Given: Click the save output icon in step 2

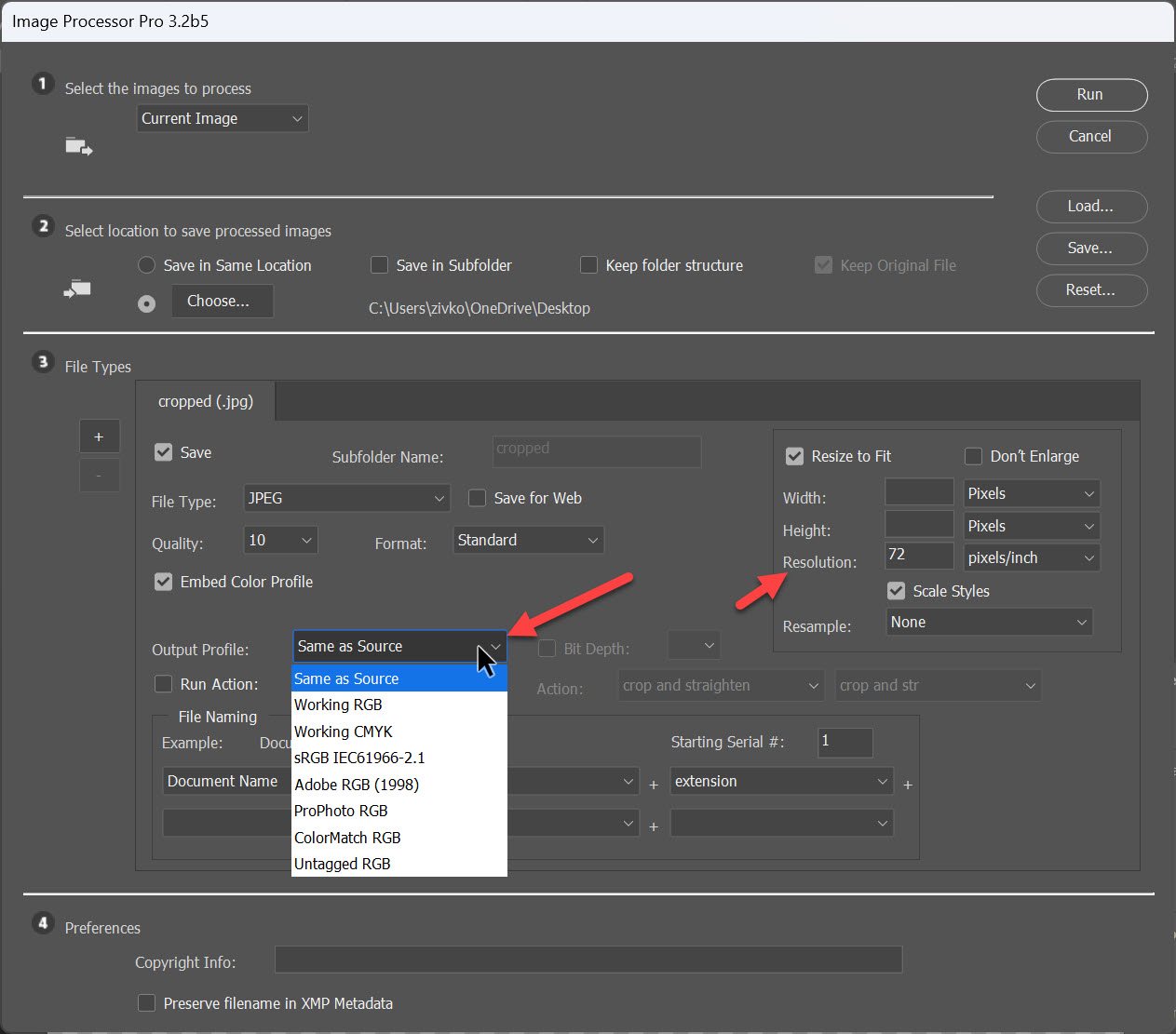Looking at the screenshot, I should (x=77, y=289).
